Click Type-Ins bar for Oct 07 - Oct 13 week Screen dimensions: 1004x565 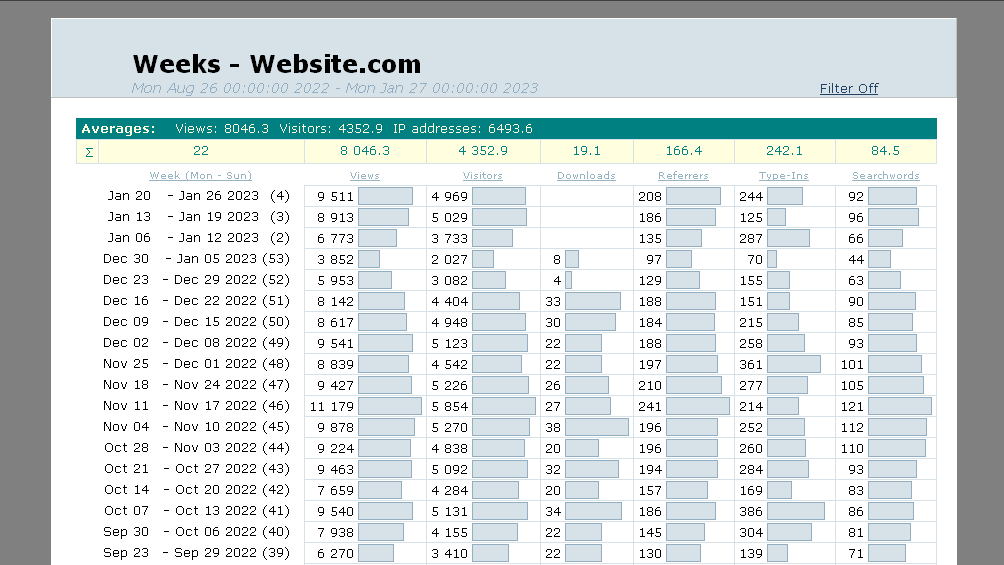pyautogui.click(x=795, y=511)
